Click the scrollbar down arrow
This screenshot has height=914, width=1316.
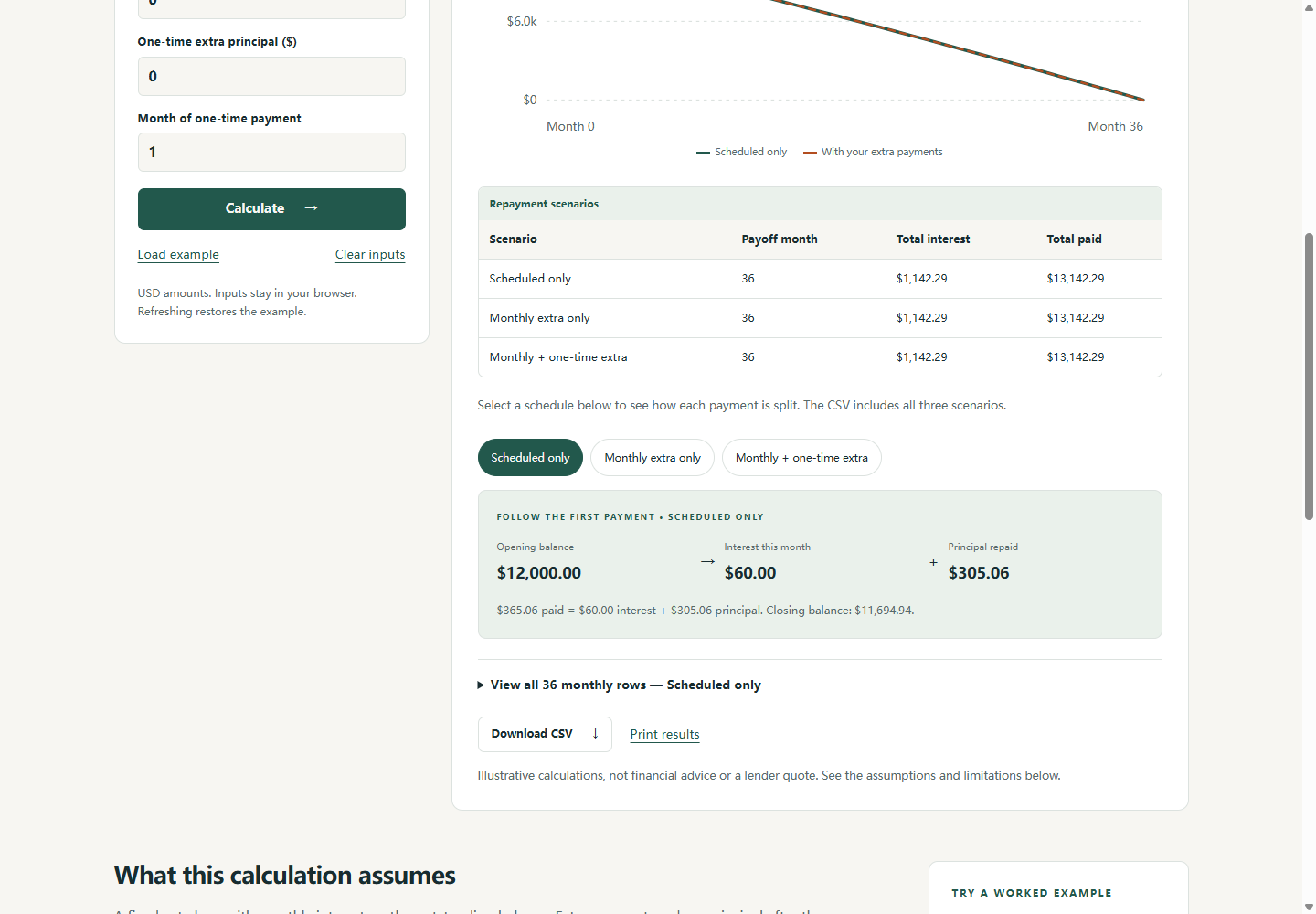click(x=1309, y=907)
